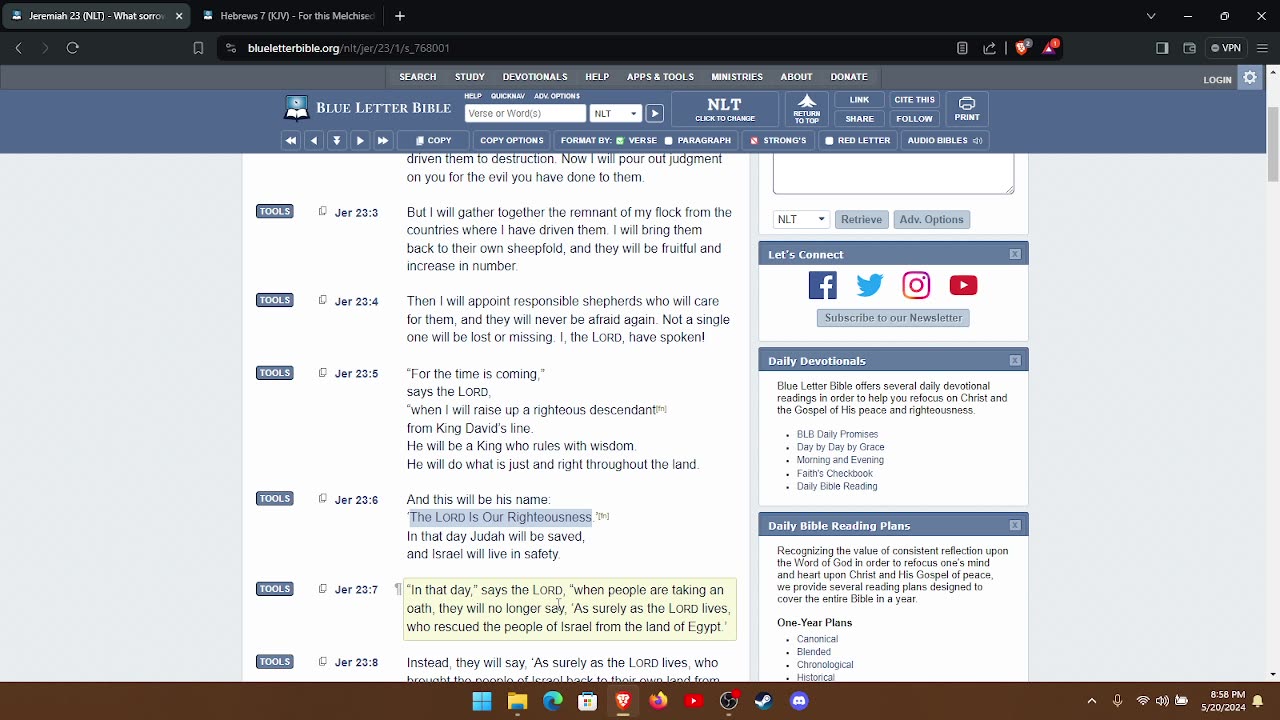
Task: Click the Print icon button
Action: (967, 109)
